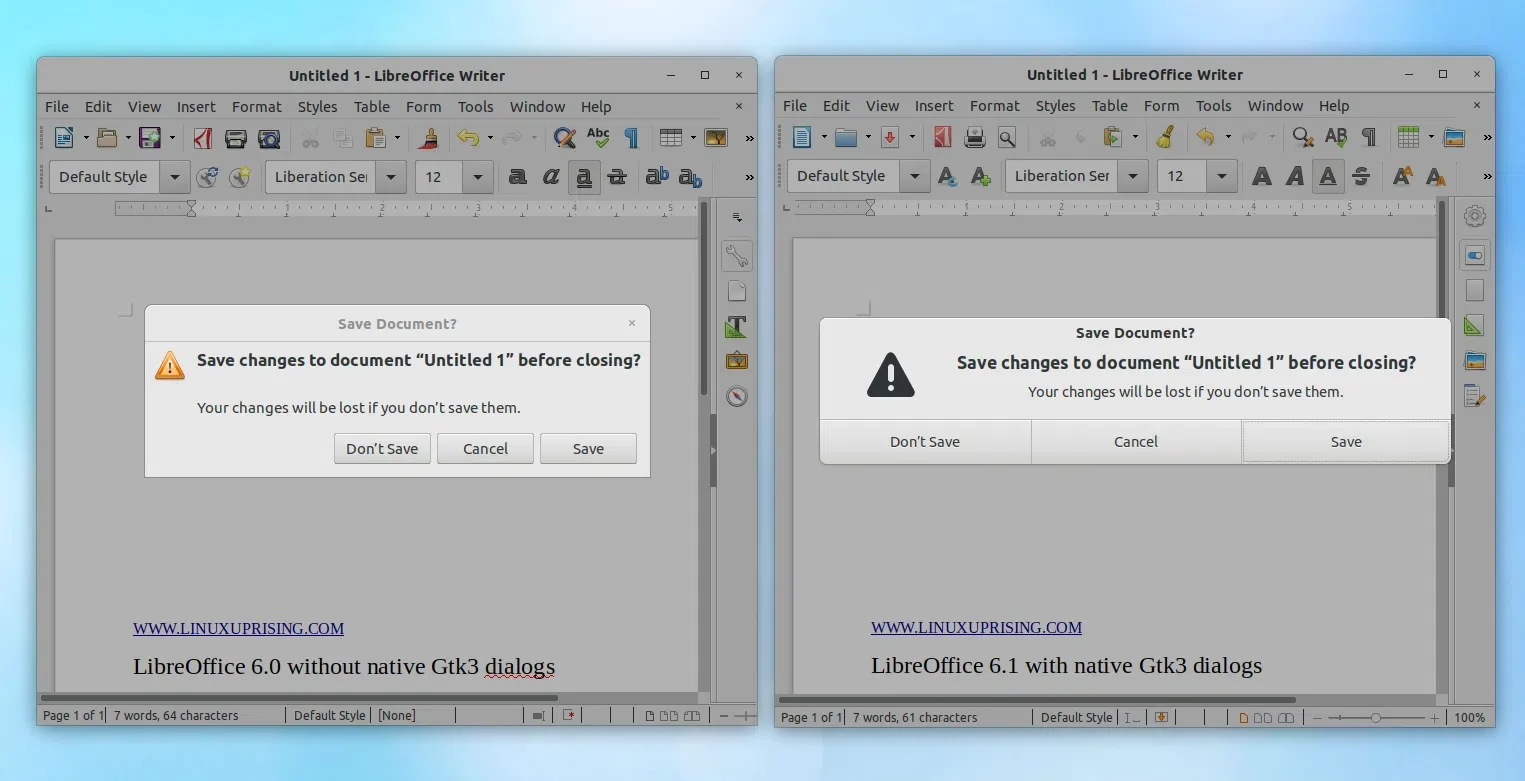Open Tools menu in left window
Image resolution: width=1525 pixels, height=781 pixels.
click(476, 107)
